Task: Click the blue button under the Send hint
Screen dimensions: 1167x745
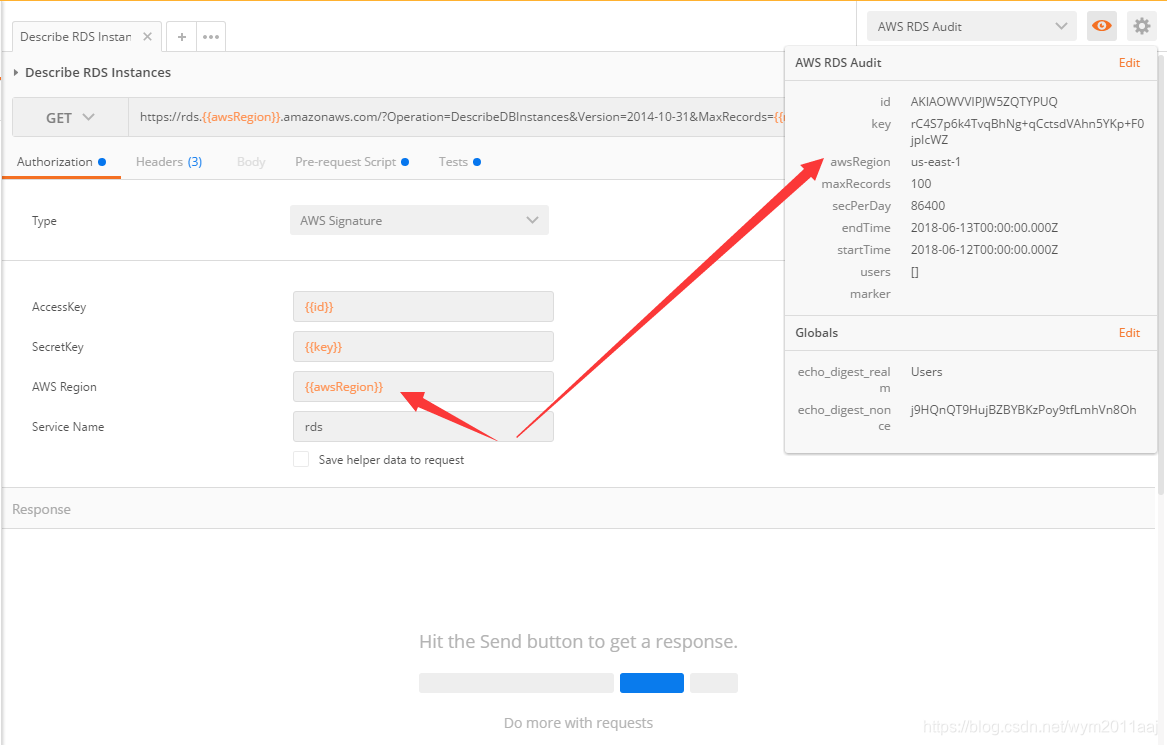Action: (651, 682)
